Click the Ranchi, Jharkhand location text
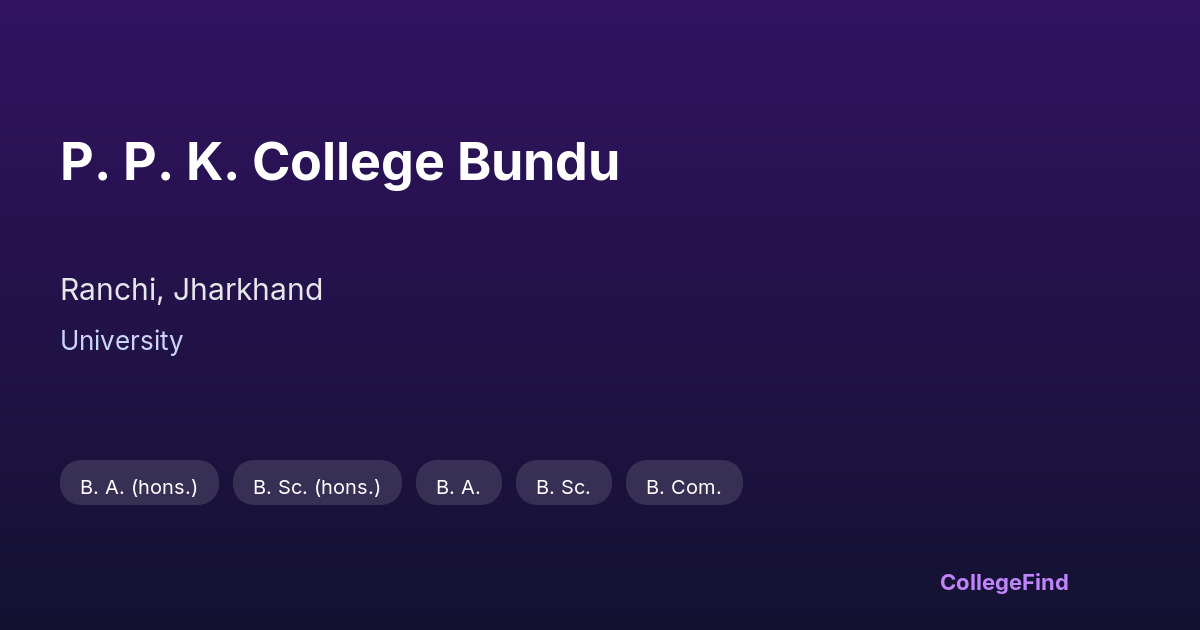 [x=191, y=290]
